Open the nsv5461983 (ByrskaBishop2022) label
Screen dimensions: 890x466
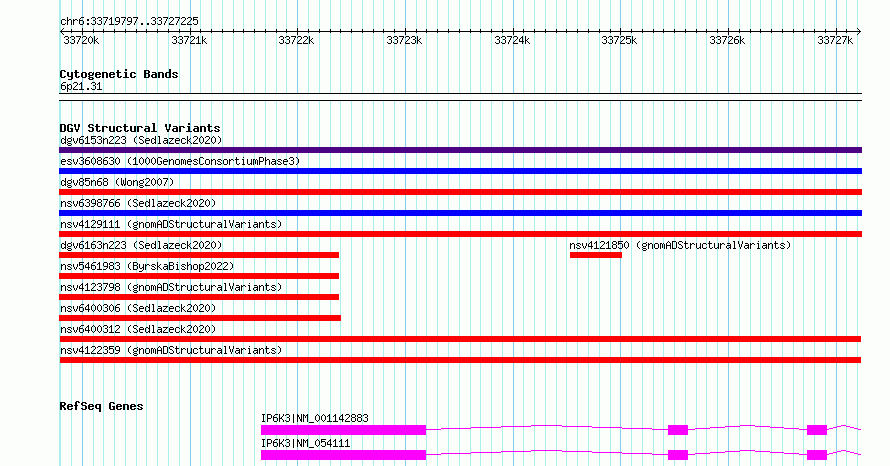click(x=147, y=266)
